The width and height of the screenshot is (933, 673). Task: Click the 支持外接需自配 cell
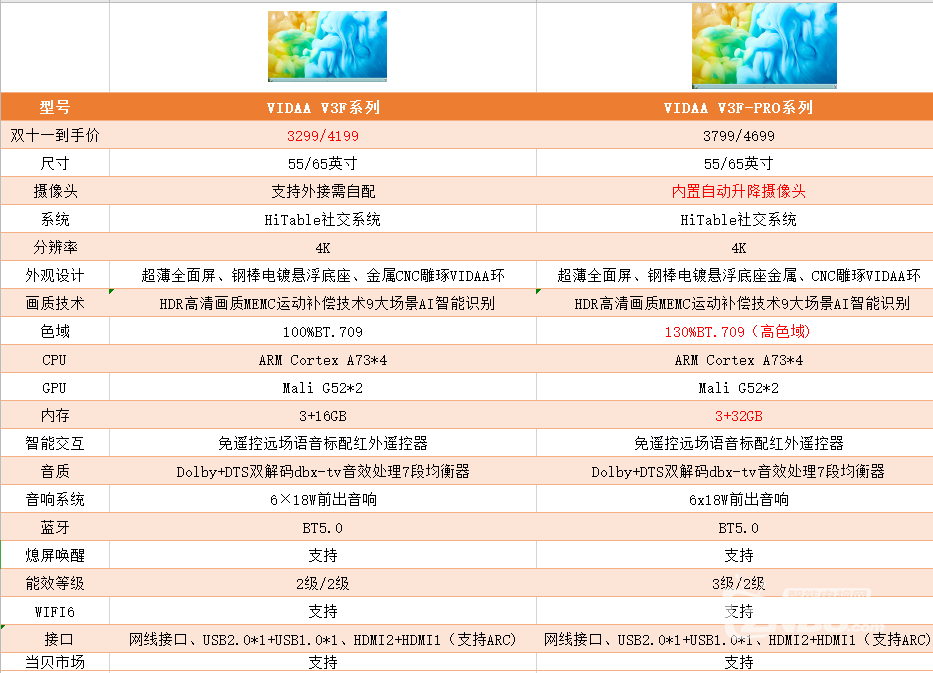tap(323, 191)
